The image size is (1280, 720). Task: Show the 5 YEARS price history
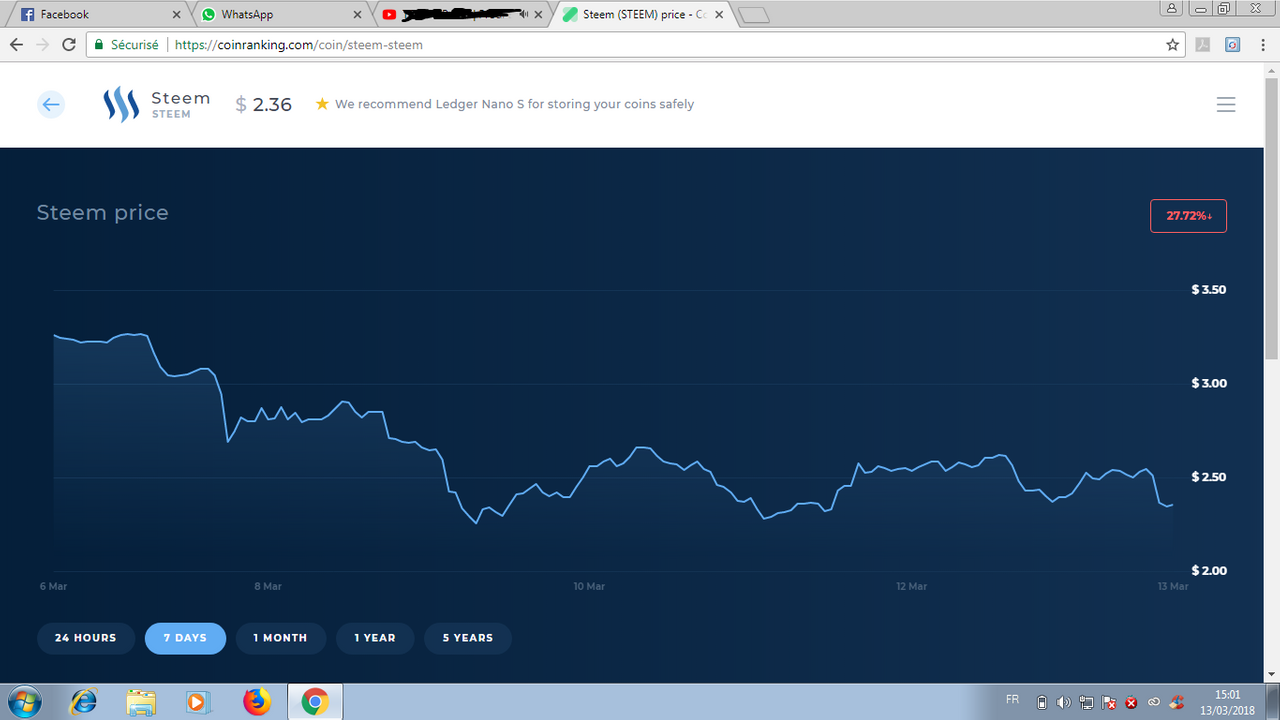(468, 638)
